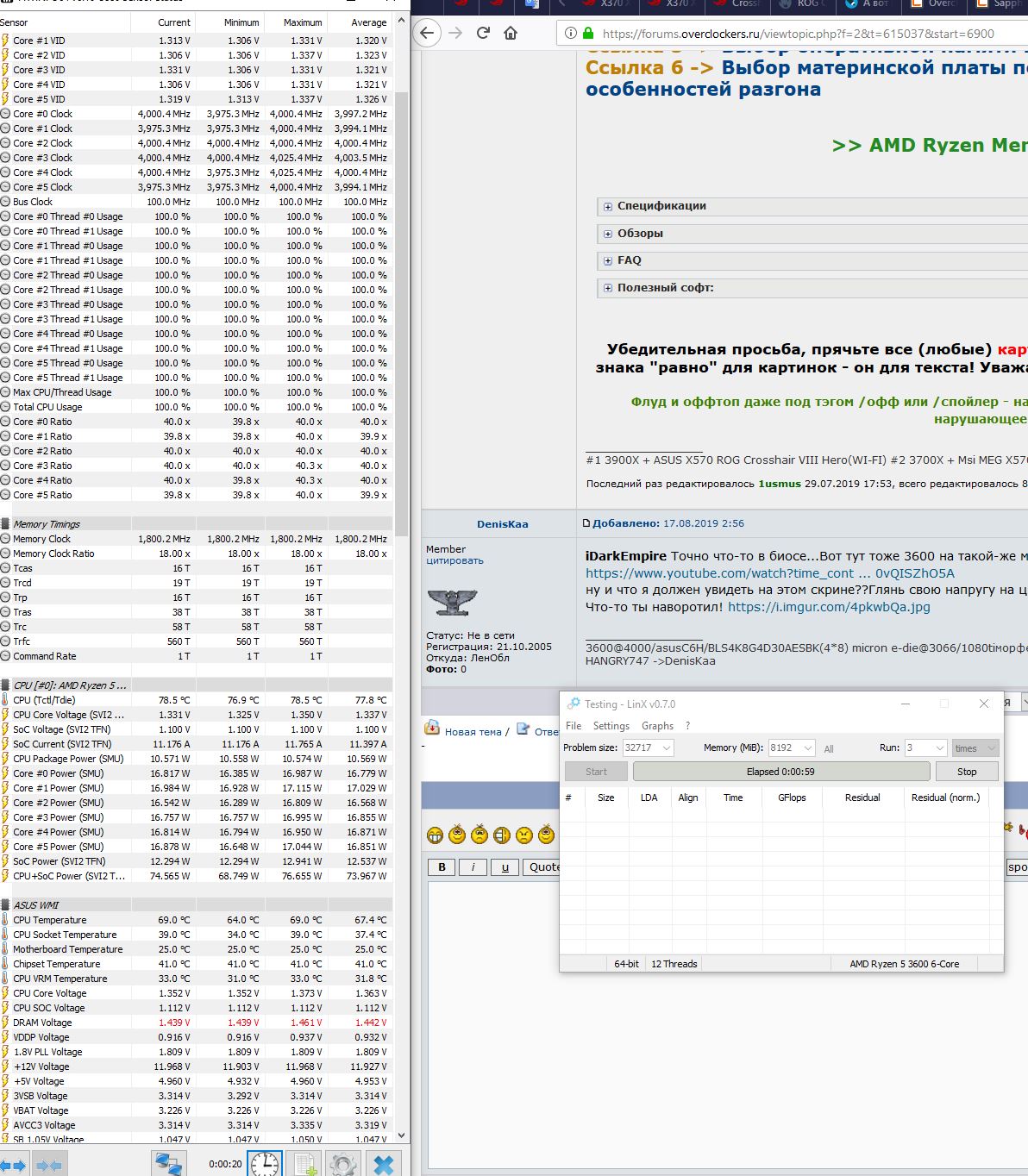Reset HWiNFO elapsed time clock icon
The image size is (1028, 1176).
(x=266, y=1165)
